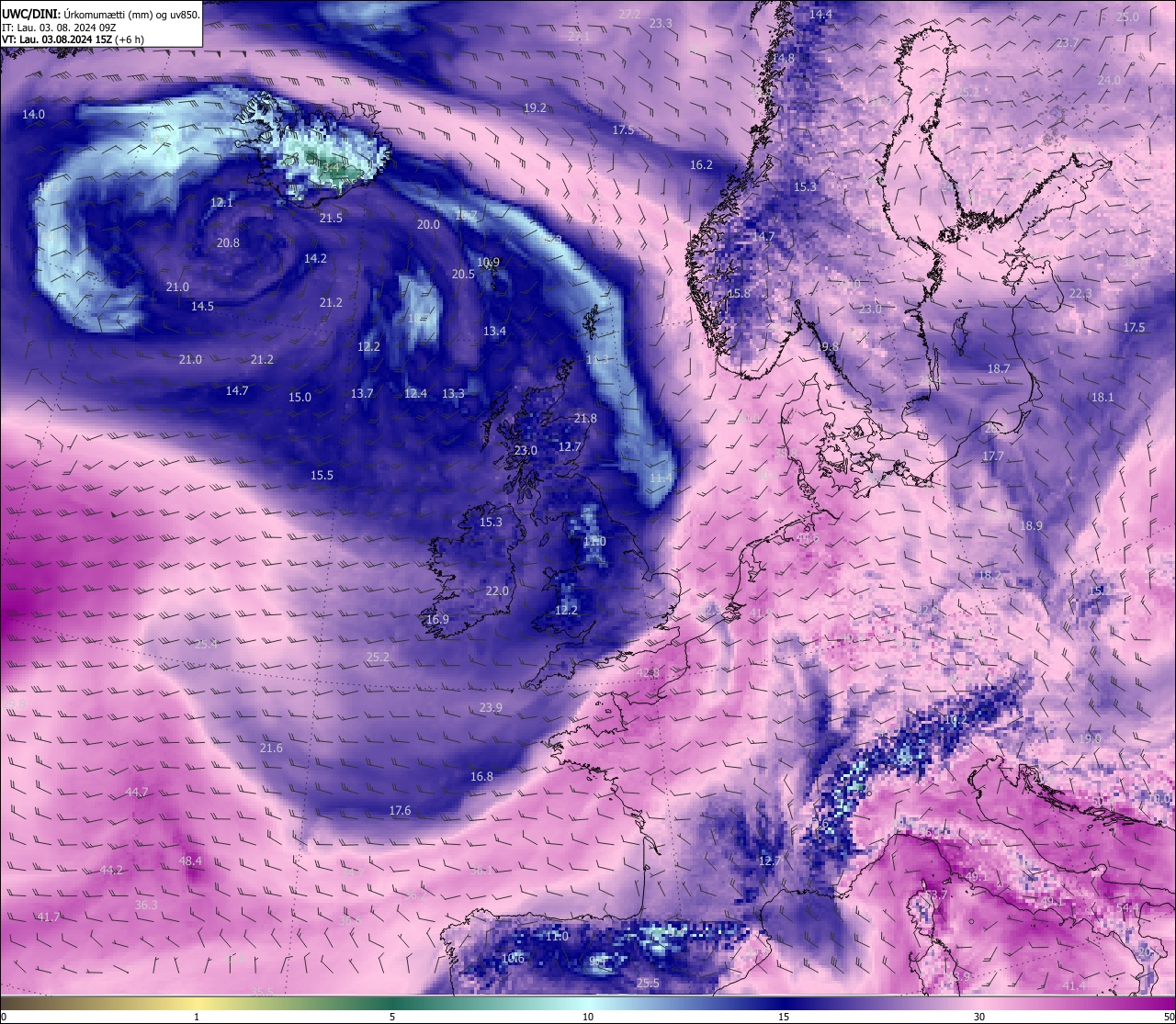The height and width of the screenshot is (1024, 1176).
Task: Select the 15 tick on the color scale
Action: [783, 1017]
